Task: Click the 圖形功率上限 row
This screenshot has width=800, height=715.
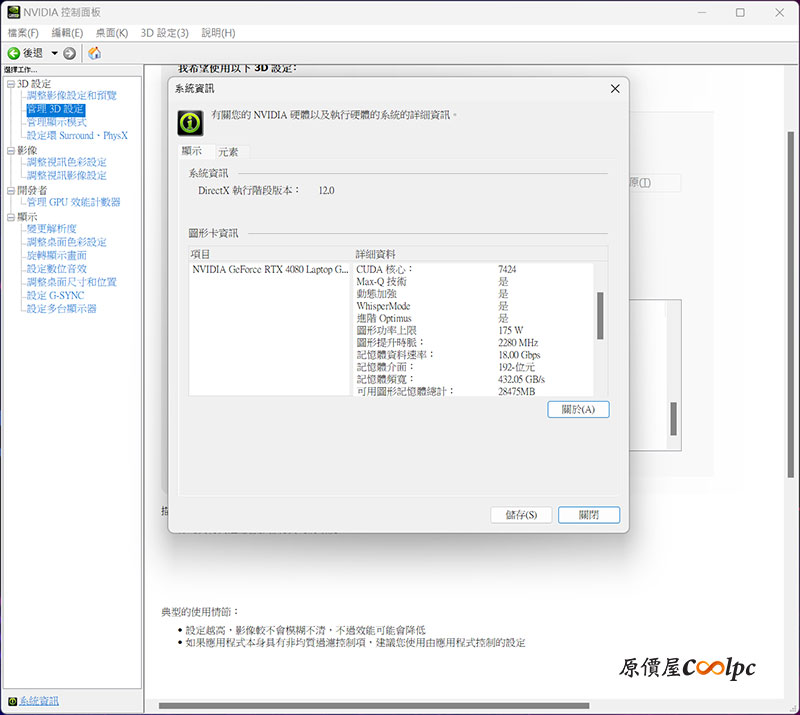Action: pos(473,331)
